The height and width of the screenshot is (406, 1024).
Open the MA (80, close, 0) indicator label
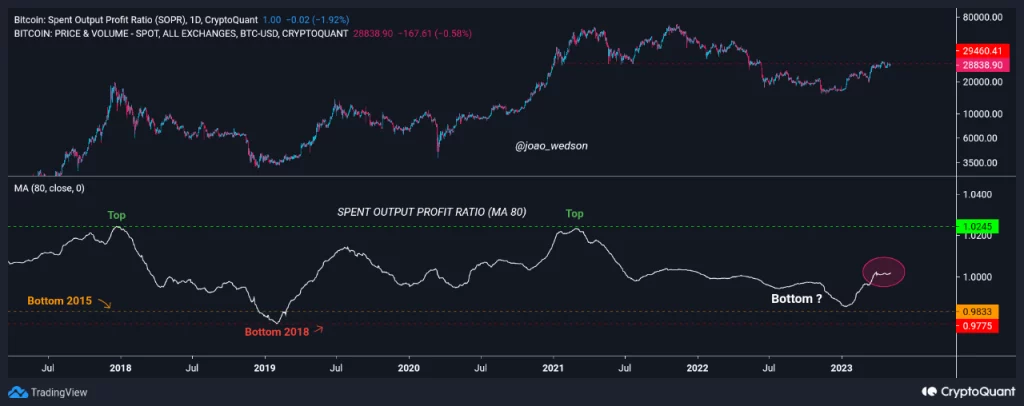(48, 188)
